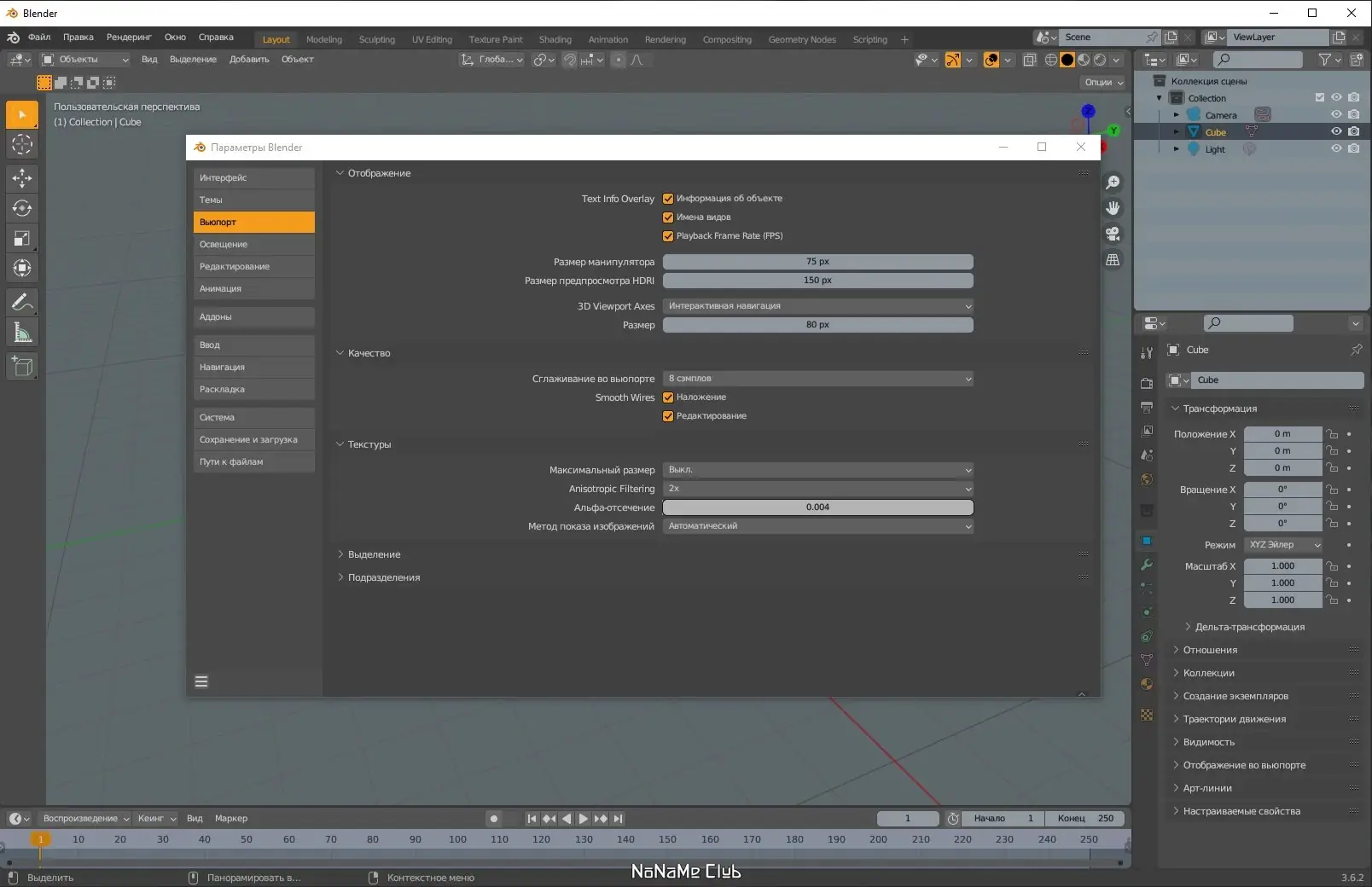Screen dimensions: 1372x887
Task: Select the Annotate pencil tool
Action: click(x=22, y=302)
